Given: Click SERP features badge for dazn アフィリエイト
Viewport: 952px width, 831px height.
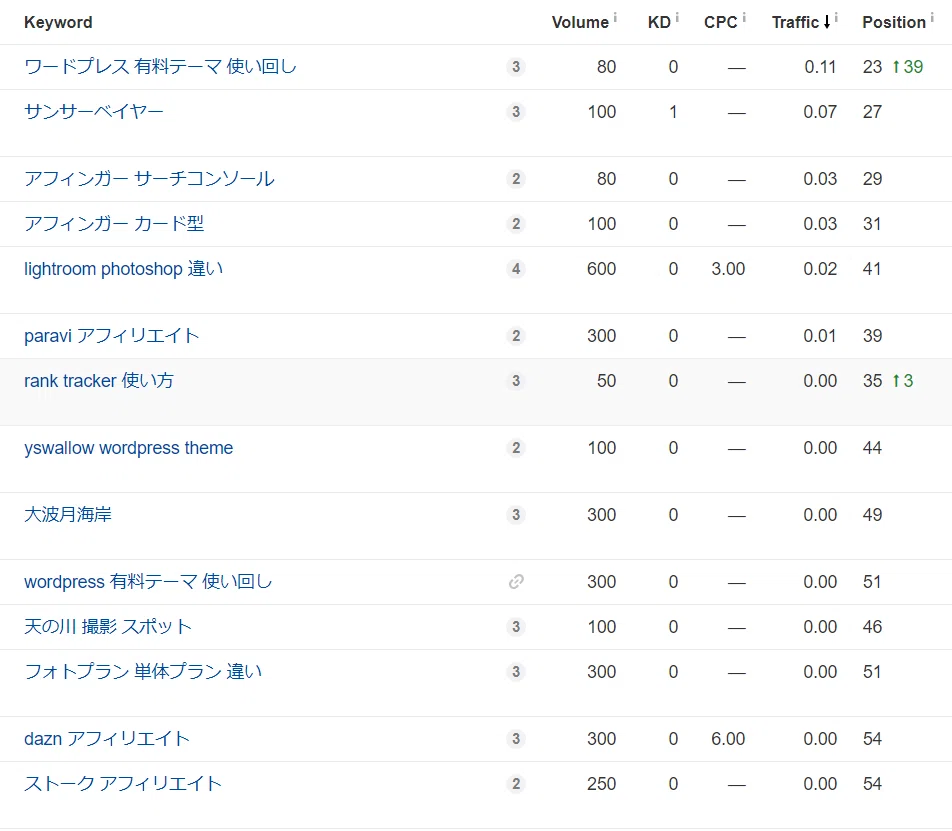Looking at the screenshot, I should tap(516, 739).
